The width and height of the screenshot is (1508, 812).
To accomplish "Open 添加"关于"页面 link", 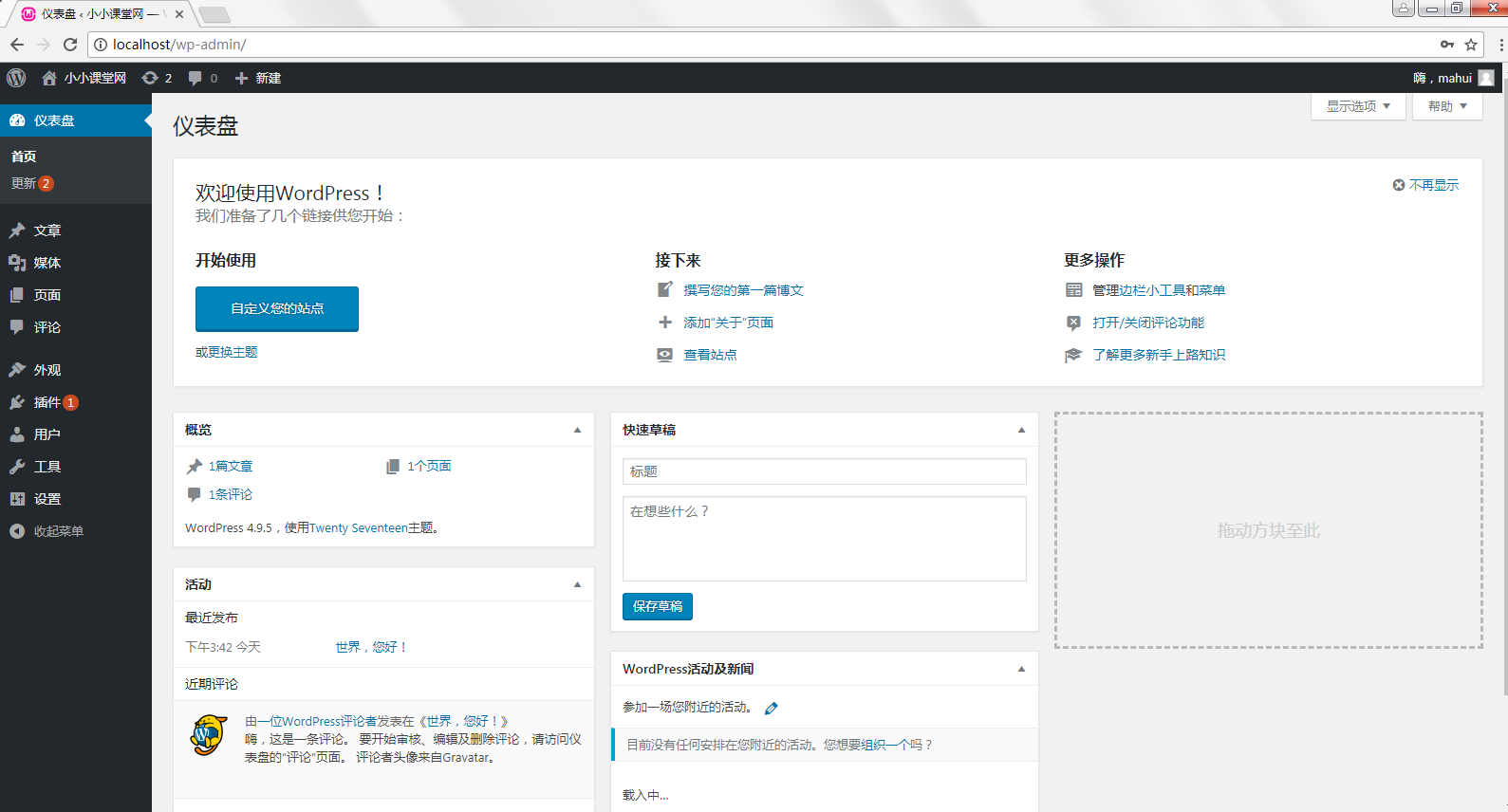I will pyautogui.click(x=728, y=323).
